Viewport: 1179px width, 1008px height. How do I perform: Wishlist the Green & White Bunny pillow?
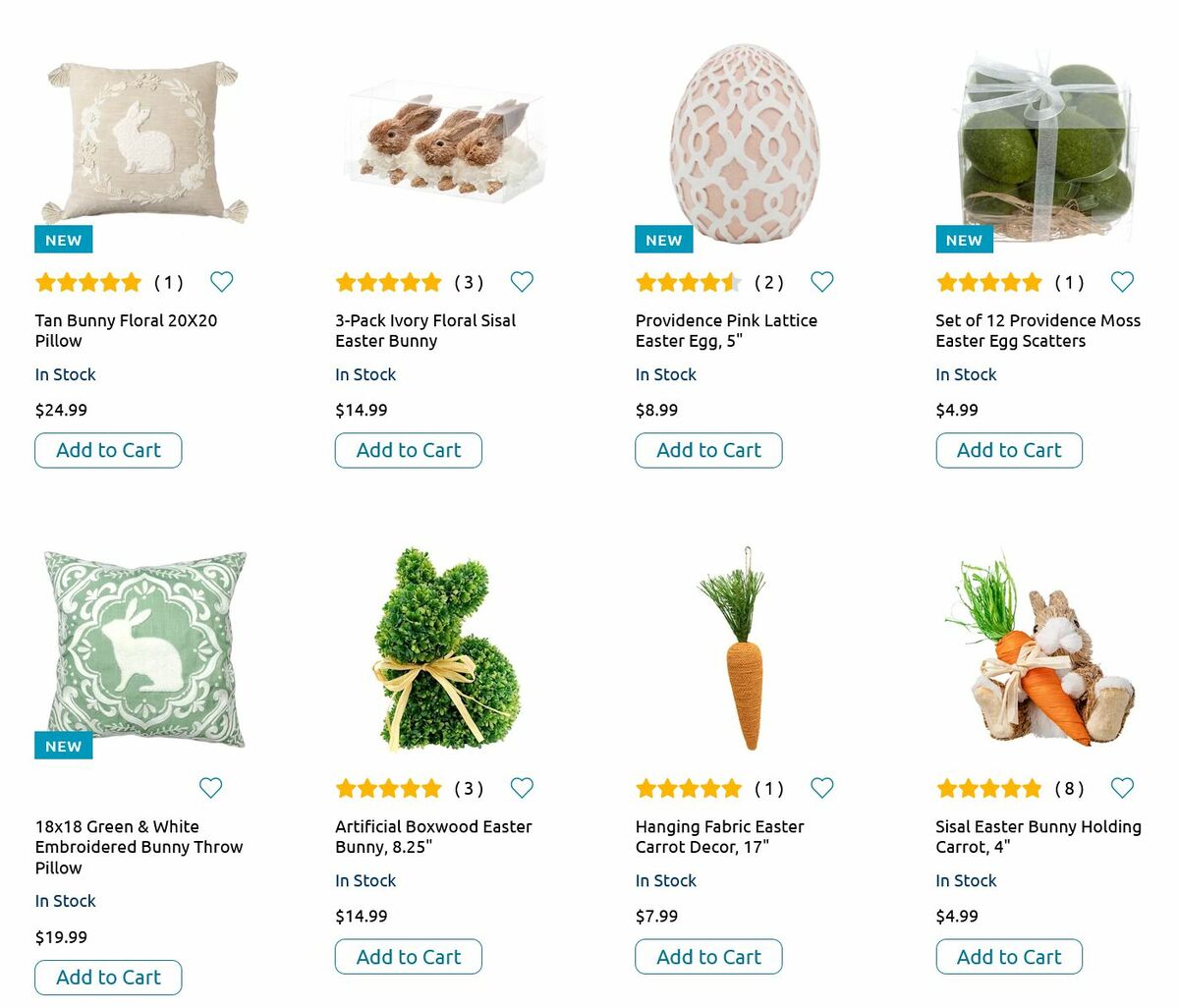pyautogui.click(x=210, y=788)
